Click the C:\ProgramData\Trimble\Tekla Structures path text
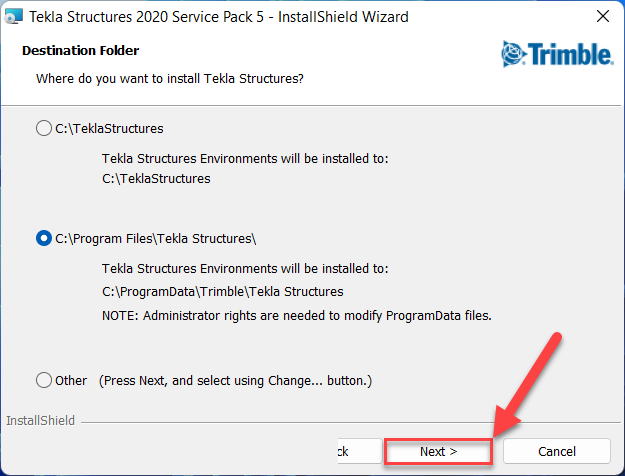Viewport: 625px width, 476px height. coord(222,292)
